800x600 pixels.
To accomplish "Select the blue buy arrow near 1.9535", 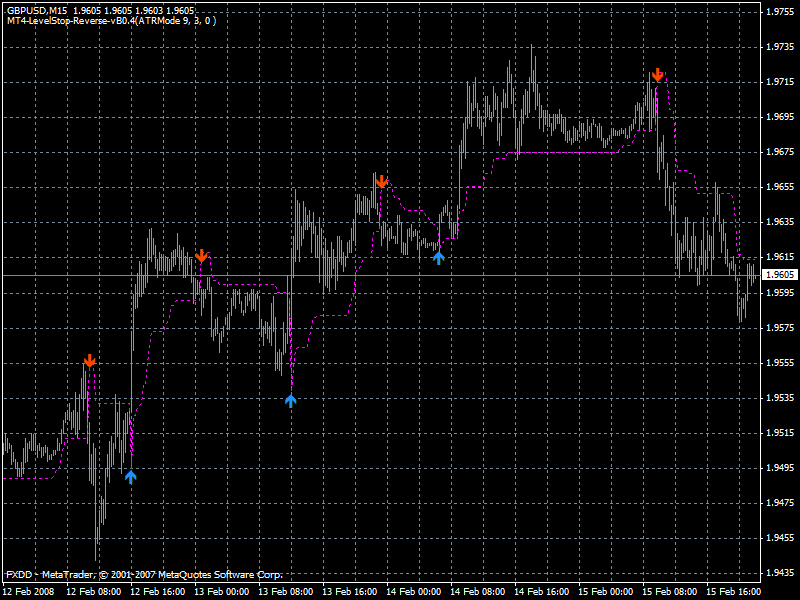I will click(290, 401).
